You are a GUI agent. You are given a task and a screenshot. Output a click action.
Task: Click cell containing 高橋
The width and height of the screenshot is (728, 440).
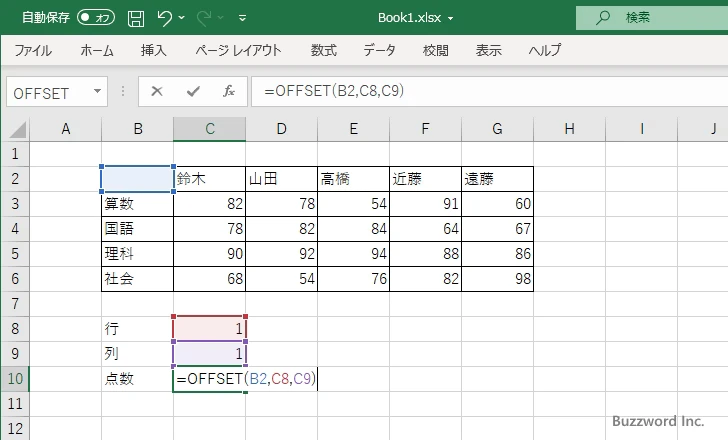click(x=353, y=179)
